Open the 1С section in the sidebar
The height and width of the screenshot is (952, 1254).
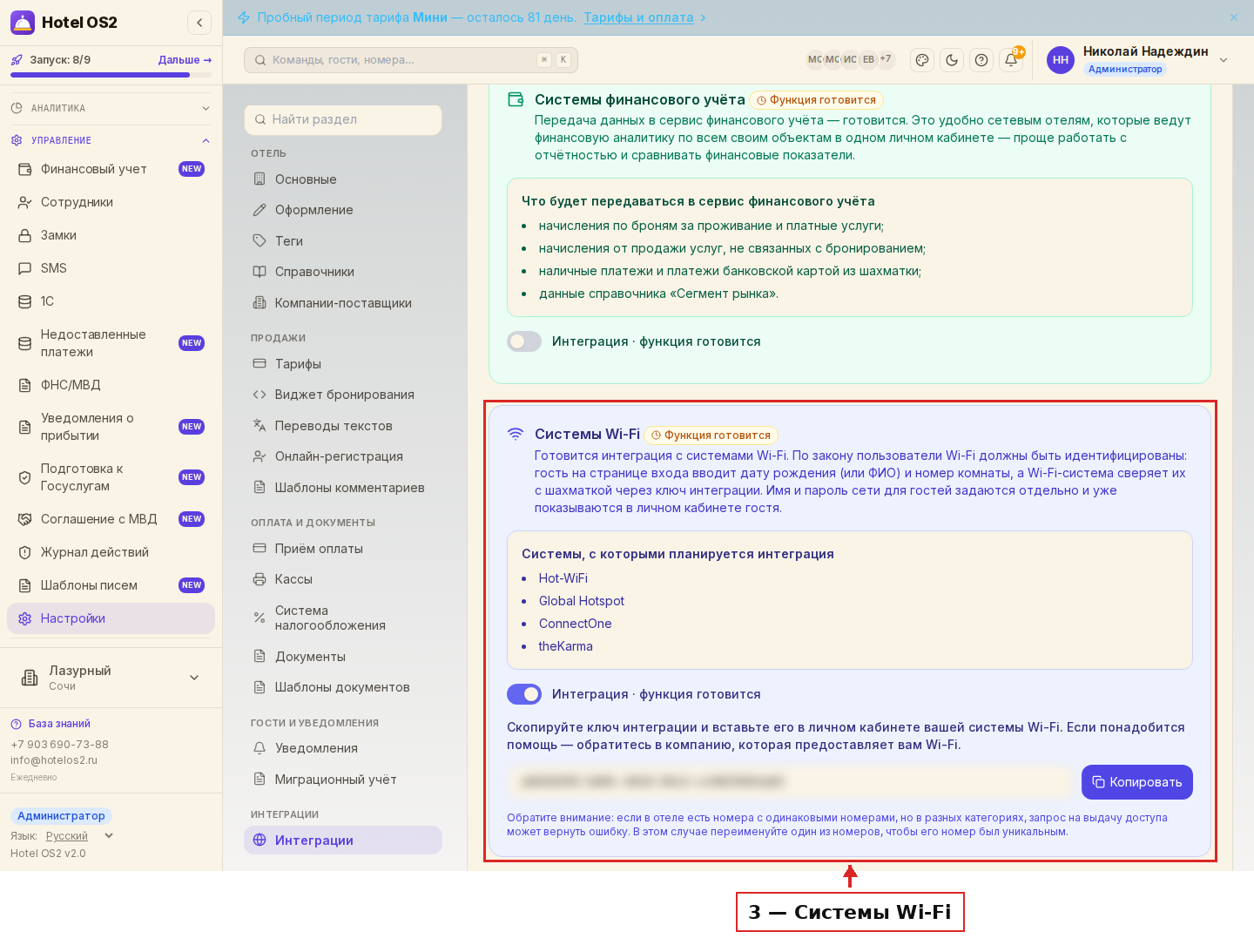111,301
